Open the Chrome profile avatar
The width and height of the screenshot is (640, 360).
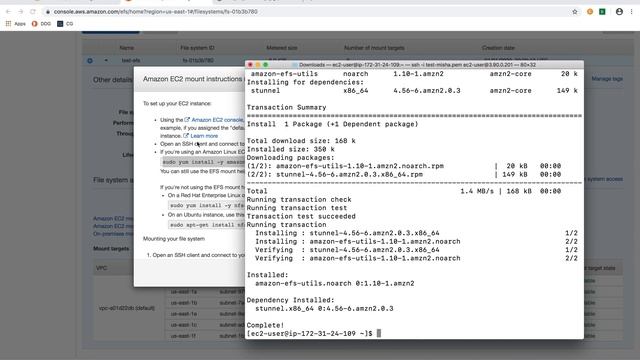coord(619,12)
